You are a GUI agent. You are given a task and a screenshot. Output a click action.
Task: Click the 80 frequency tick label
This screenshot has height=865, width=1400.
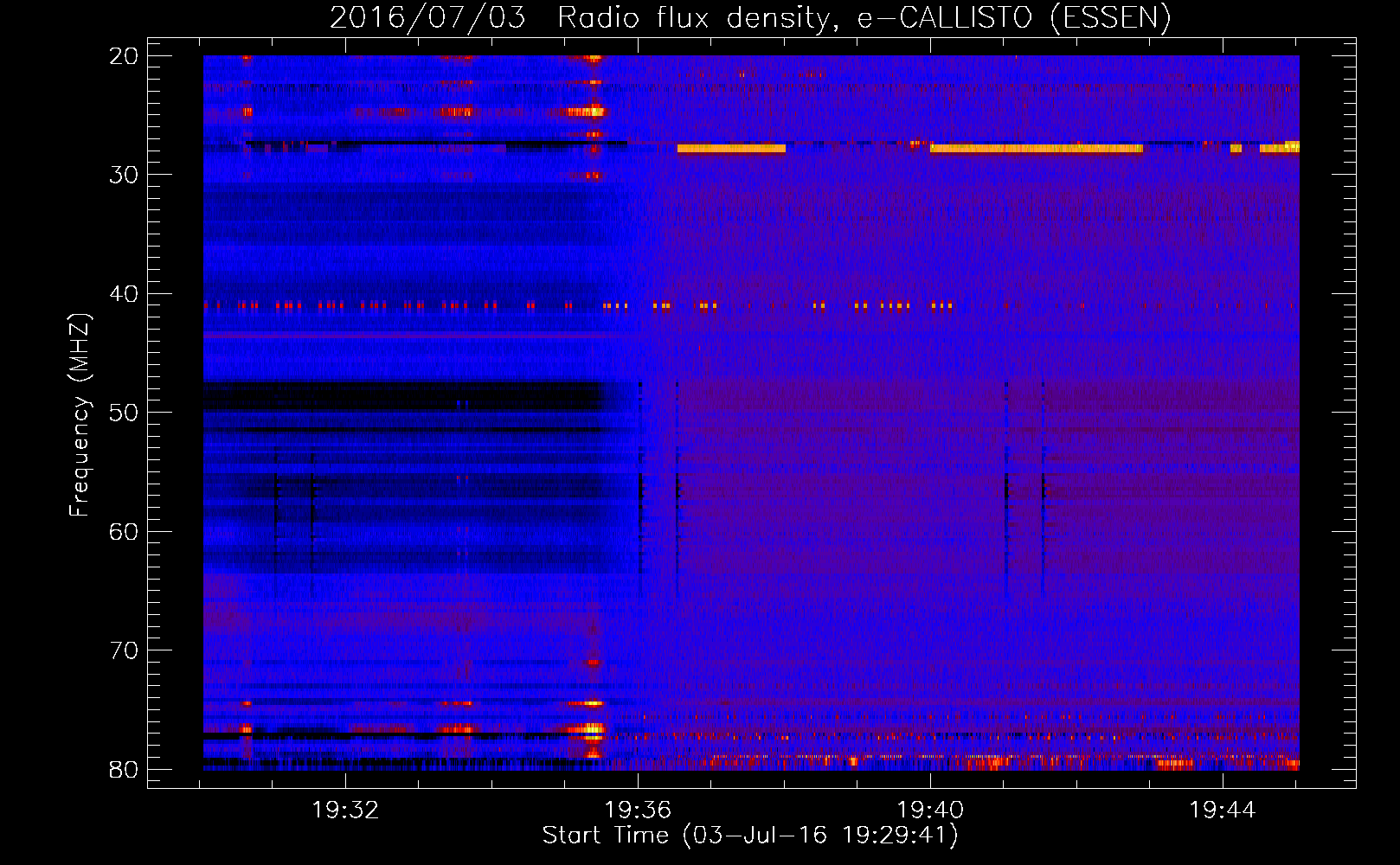pos(124,769)
